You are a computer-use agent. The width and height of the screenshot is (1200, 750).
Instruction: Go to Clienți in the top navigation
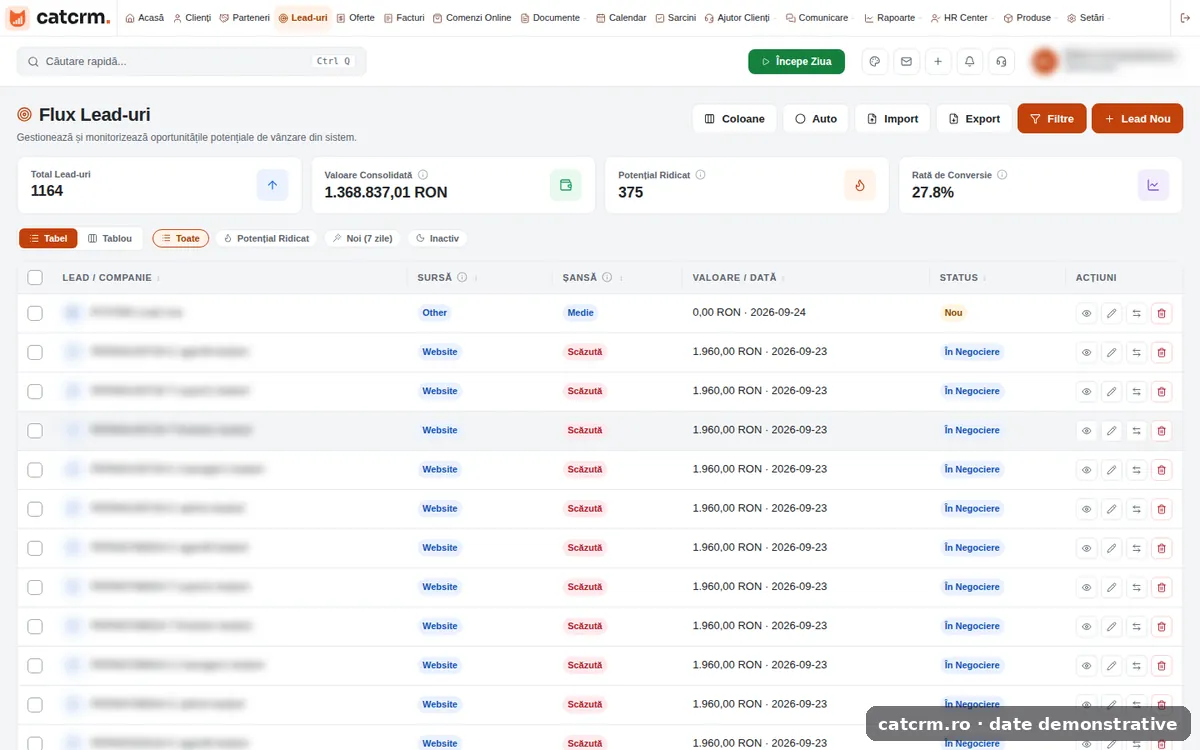coord(192,18)
